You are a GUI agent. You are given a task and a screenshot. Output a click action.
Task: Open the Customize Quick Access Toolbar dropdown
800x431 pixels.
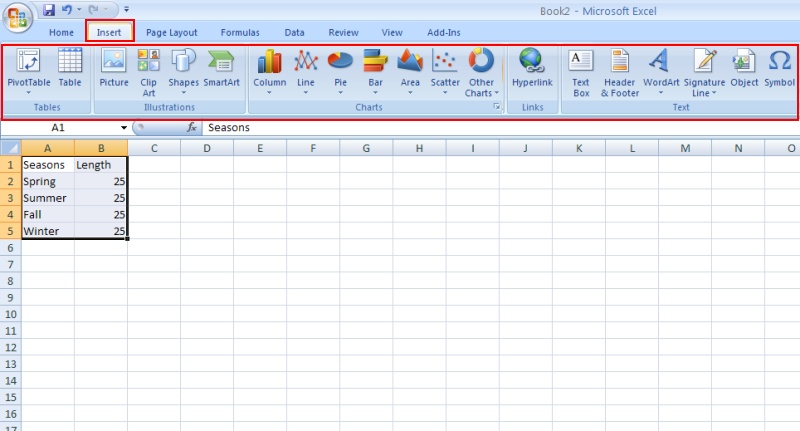126,10
